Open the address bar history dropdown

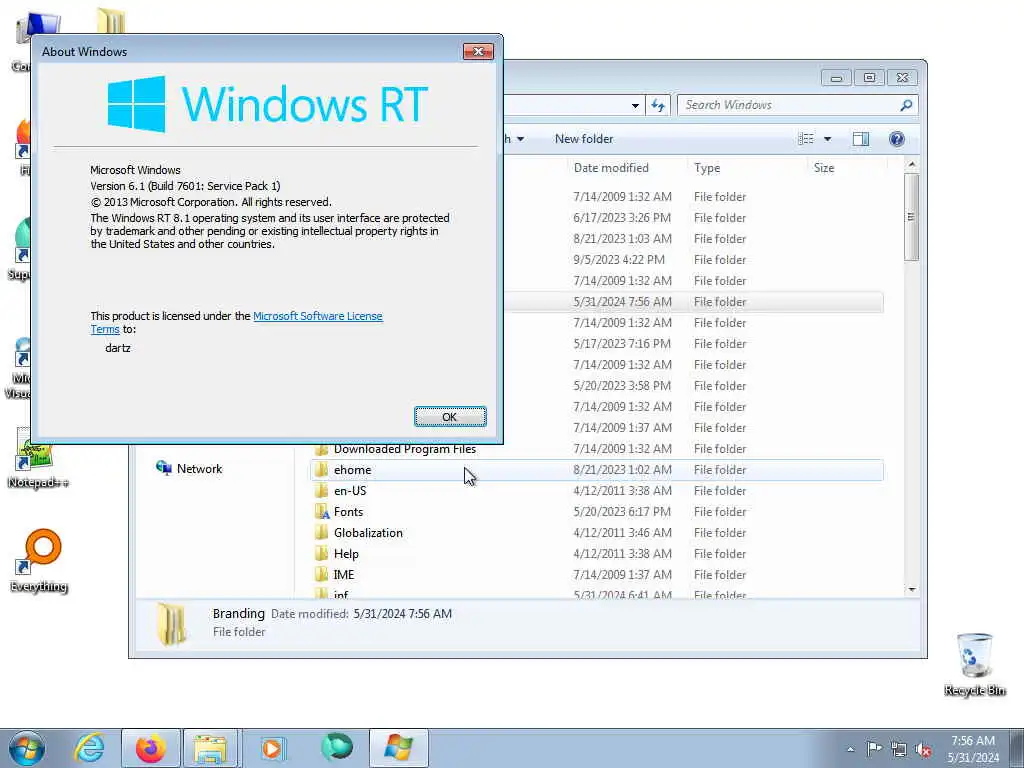635,105
